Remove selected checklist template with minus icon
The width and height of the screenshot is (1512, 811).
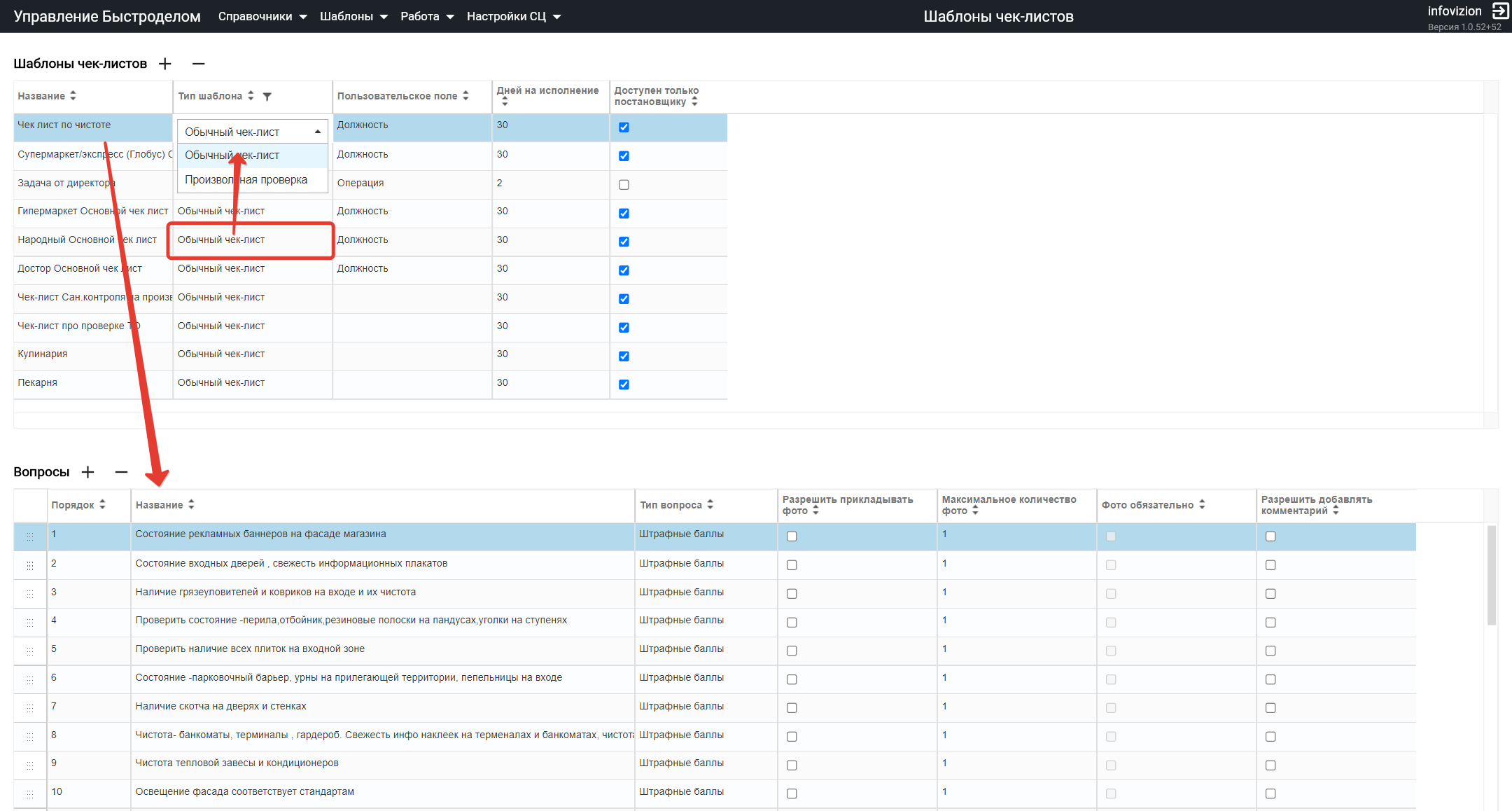click(x=199, y=64)
